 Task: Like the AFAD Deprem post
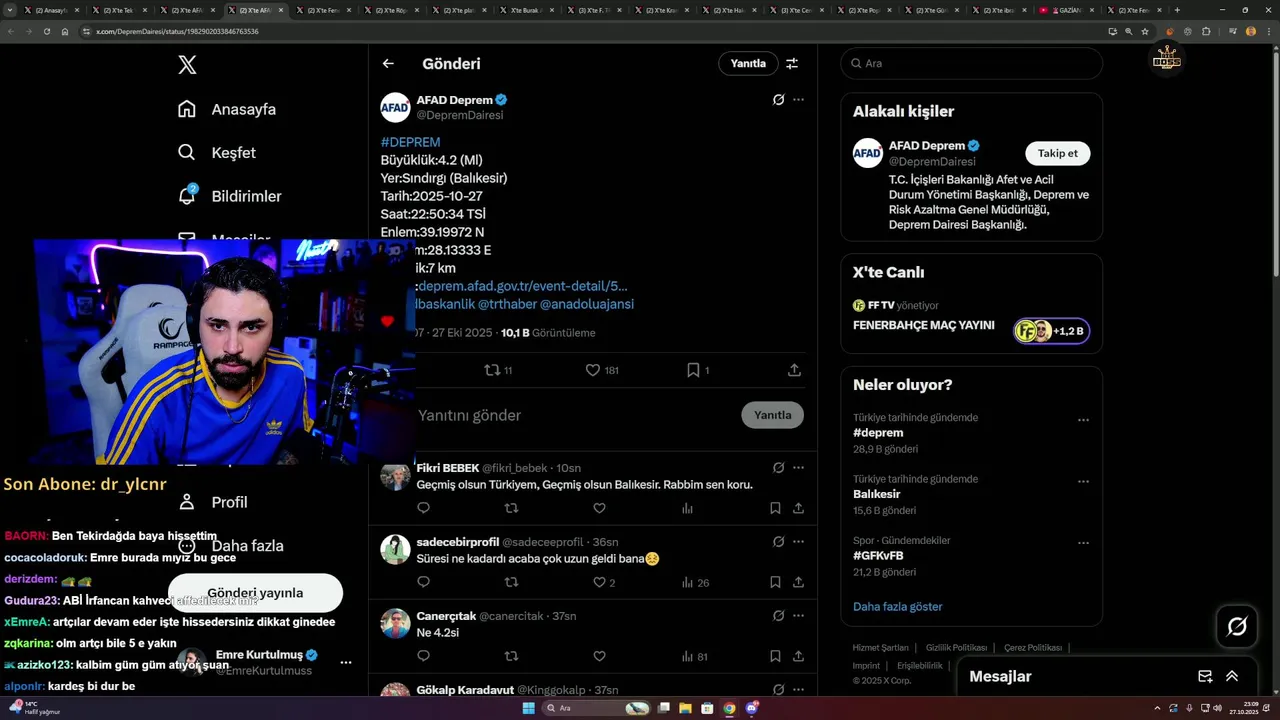tap(592, 370)
